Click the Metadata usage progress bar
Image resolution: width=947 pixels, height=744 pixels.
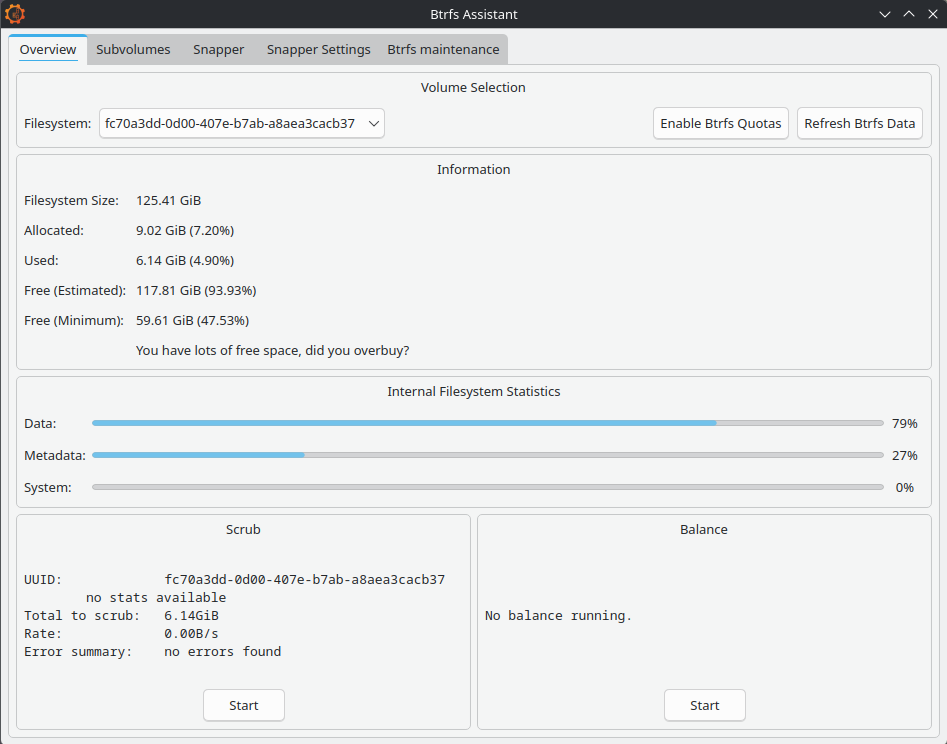tap(488, 455)
